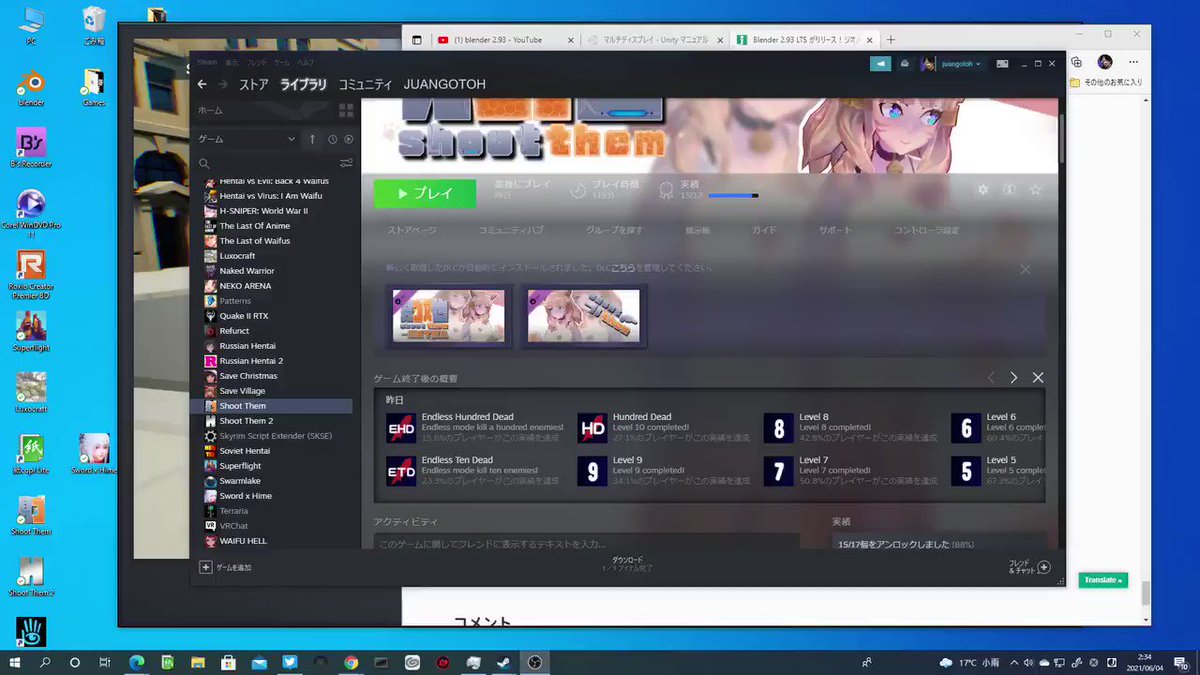This screenshot has width=1200, height=675.
Task: Switch to Big Picture mode icon
Action: click(x=1000, y=63)
